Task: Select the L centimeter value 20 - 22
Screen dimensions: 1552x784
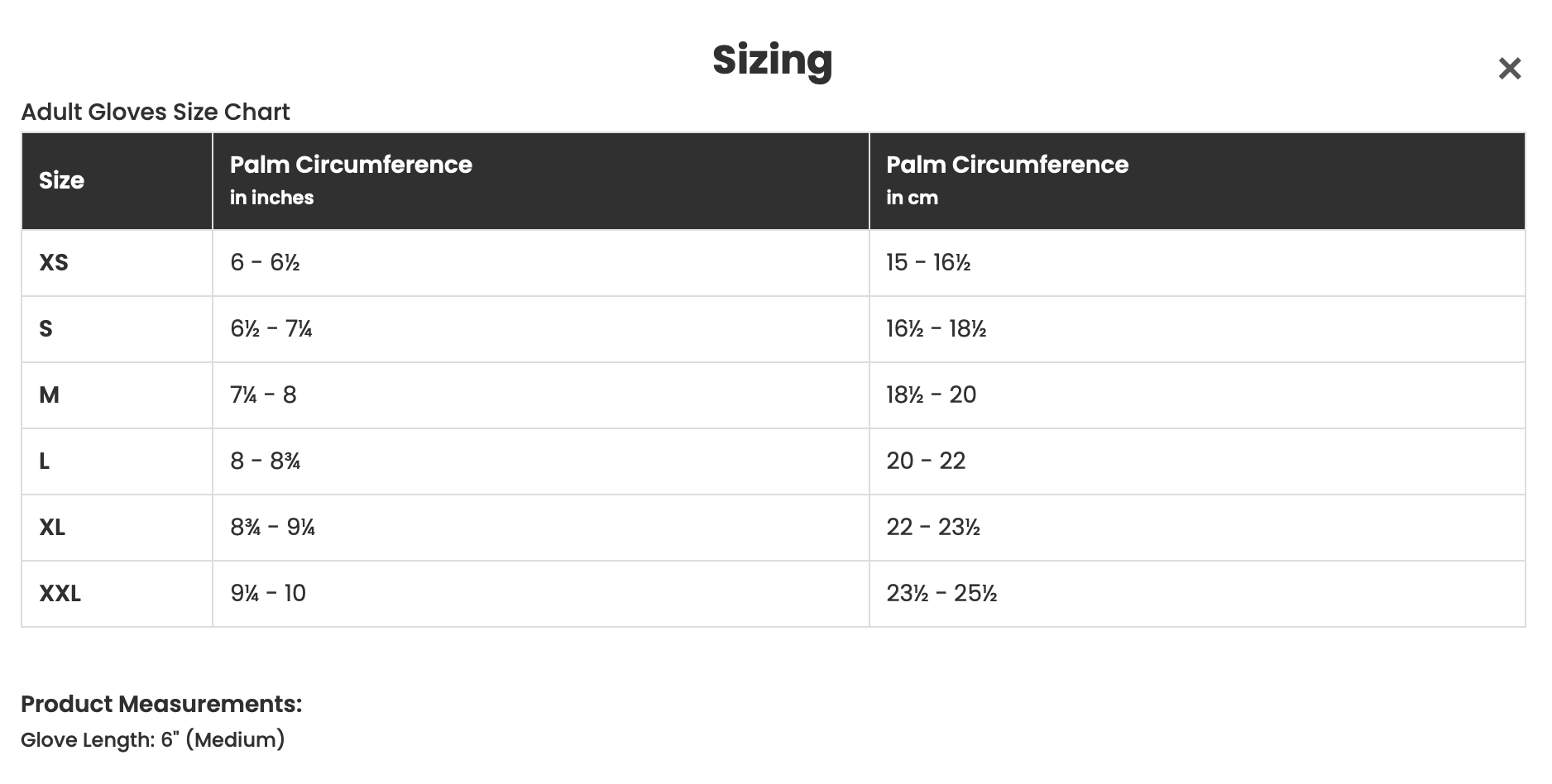Action: click(926, 461)
